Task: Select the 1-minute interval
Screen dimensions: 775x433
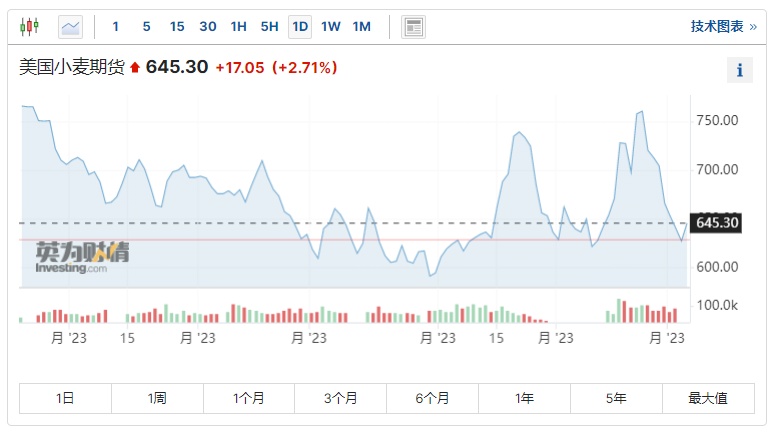Action: [116, 26]
